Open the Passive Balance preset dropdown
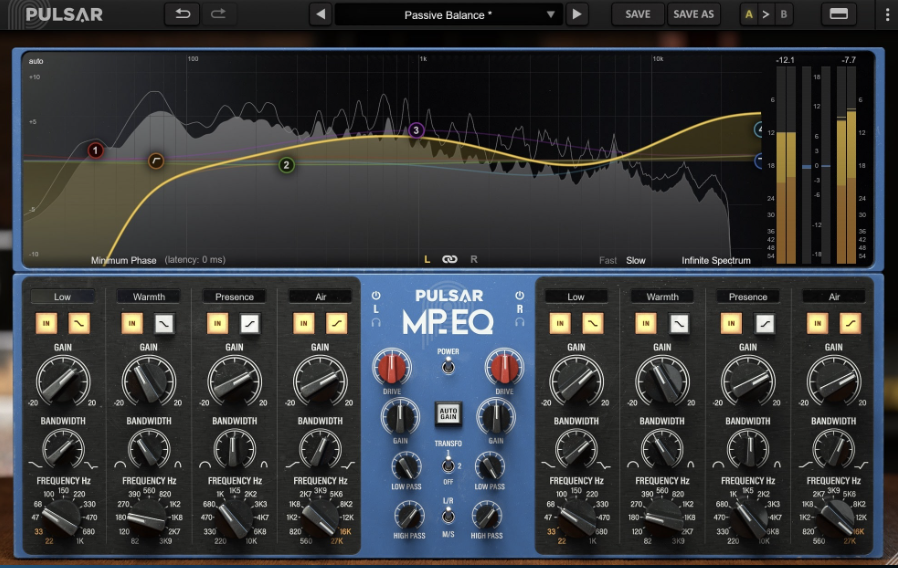This screenshot has width=898, height=568. (x=448, y=15)
